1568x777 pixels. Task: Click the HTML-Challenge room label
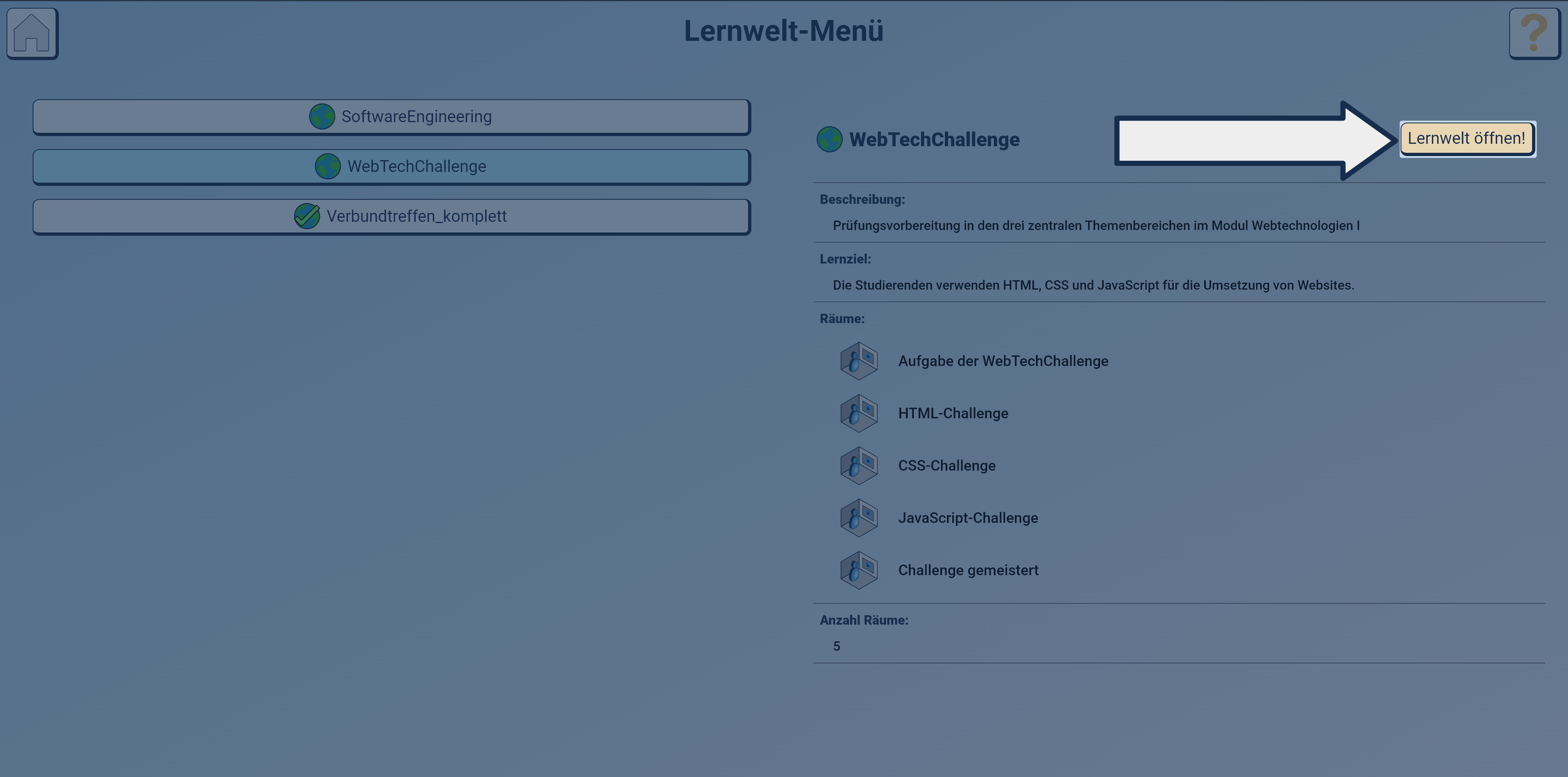pyautogui.click(x=953, y=413)
